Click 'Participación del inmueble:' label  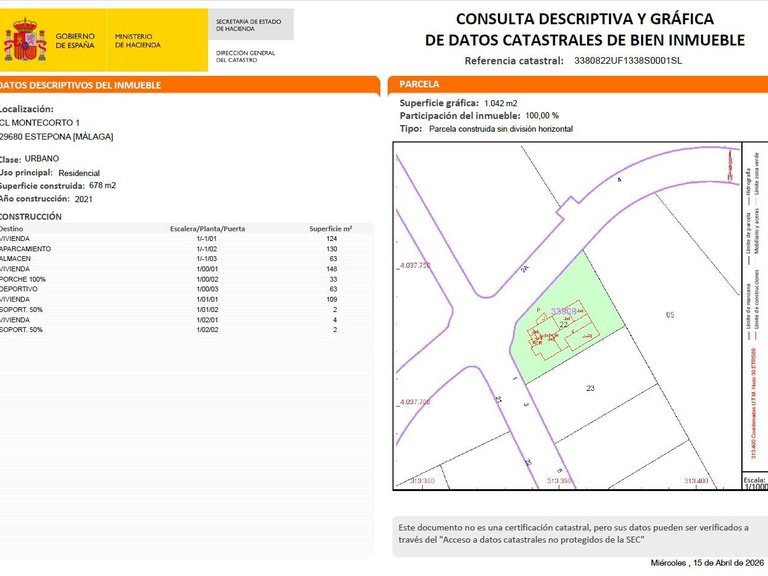pos(460,116)
